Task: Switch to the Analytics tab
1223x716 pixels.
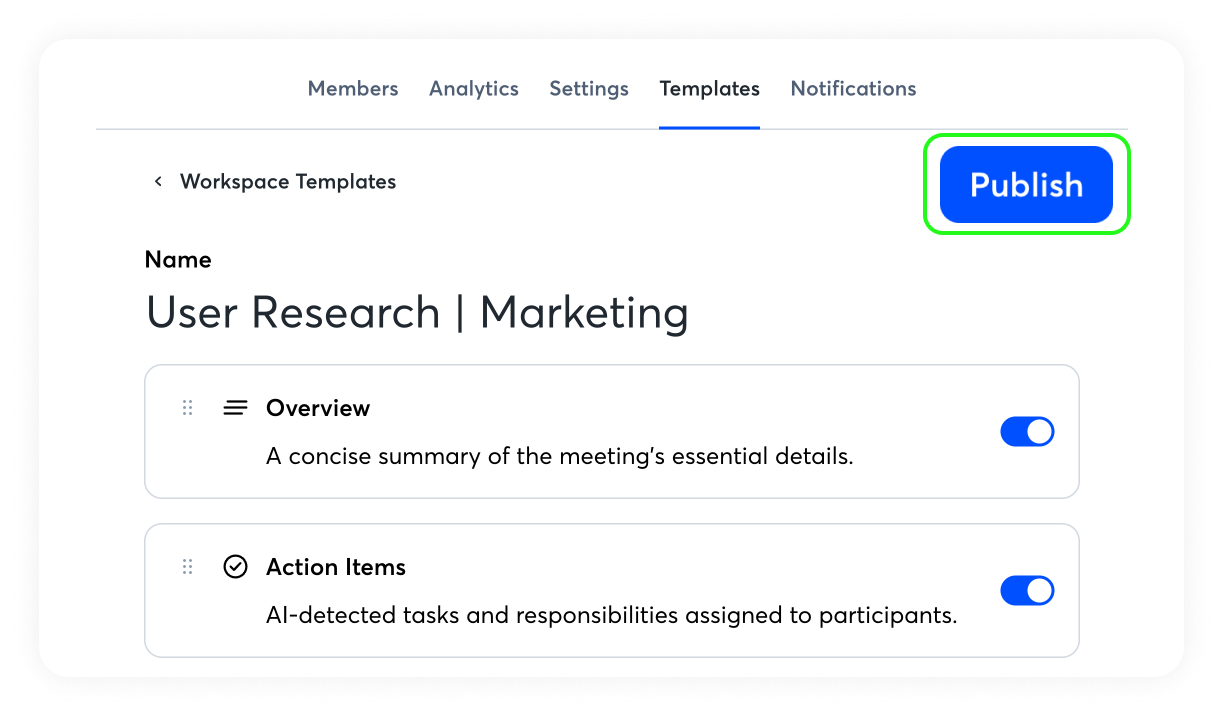Action: [474, 89]
